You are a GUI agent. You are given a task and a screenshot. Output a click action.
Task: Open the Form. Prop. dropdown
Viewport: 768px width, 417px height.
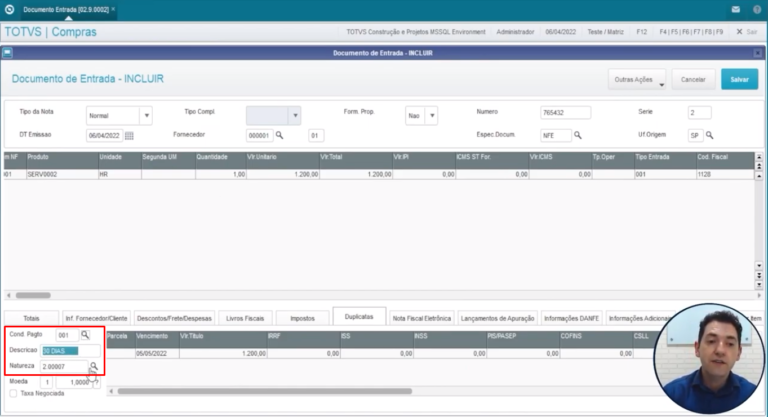click(x=432, y=115)
